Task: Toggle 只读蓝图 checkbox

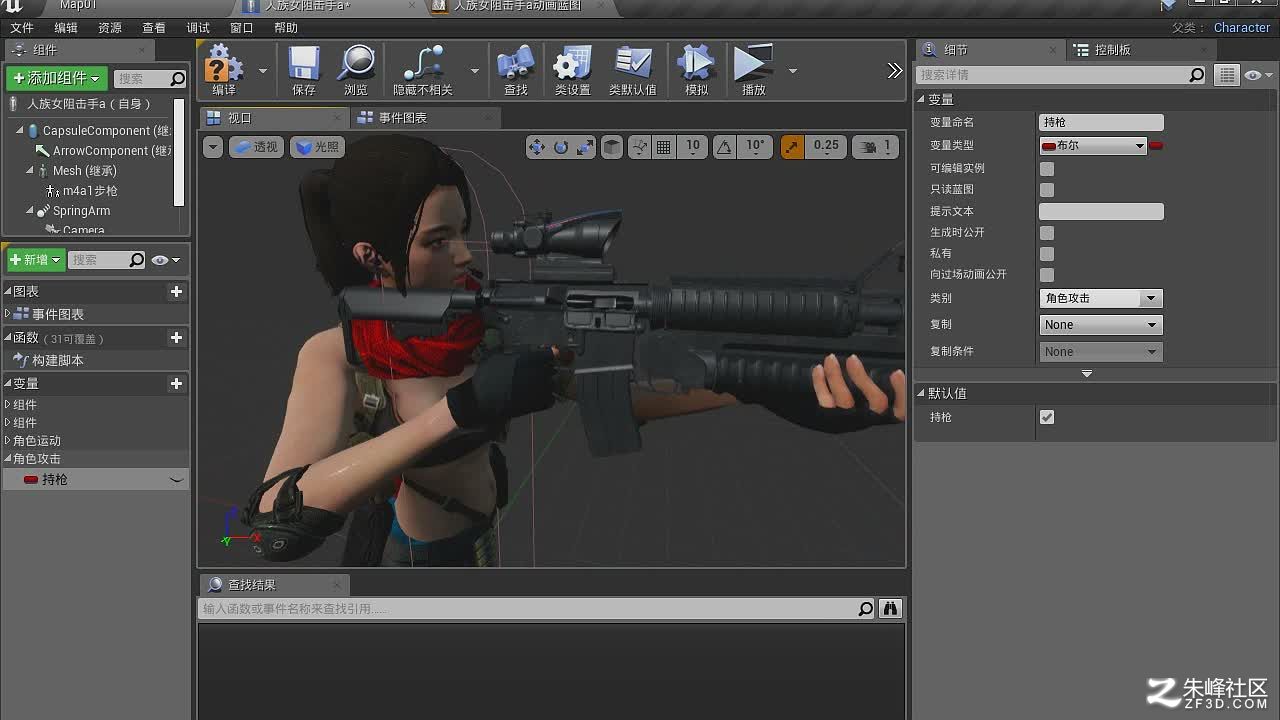Action: coord(1047,190)
